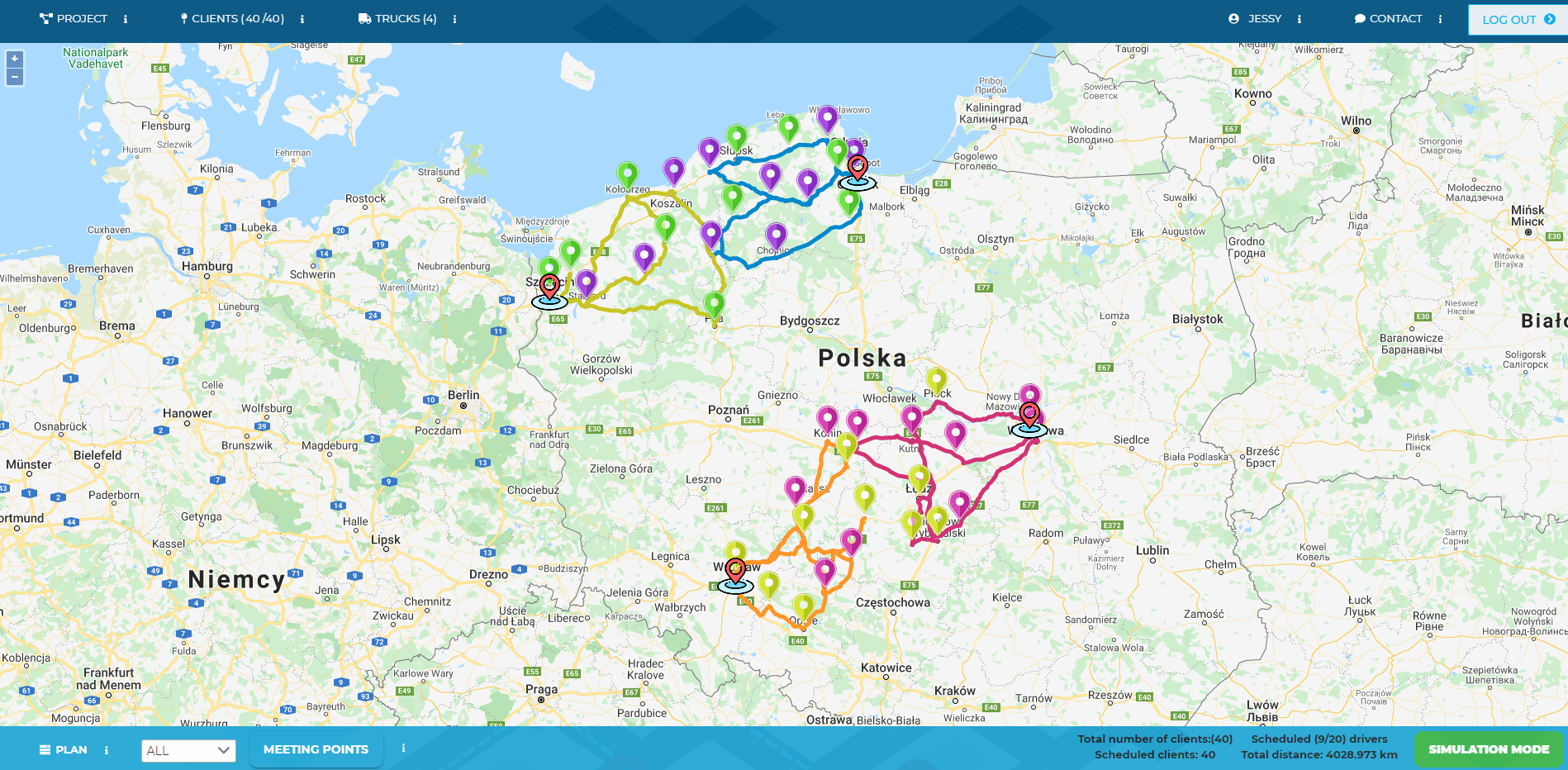Viewport: 1568px width, 770px height.
Task: Click the Total number of clients:(40) text
Action: click(x=1155, y=739)
